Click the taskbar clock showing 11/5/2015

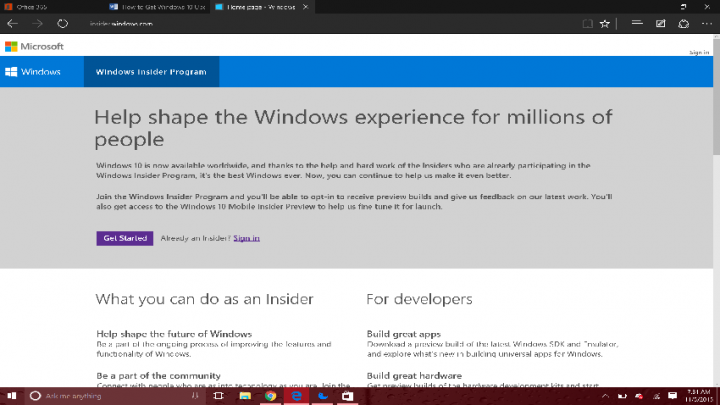click(698, 396)
